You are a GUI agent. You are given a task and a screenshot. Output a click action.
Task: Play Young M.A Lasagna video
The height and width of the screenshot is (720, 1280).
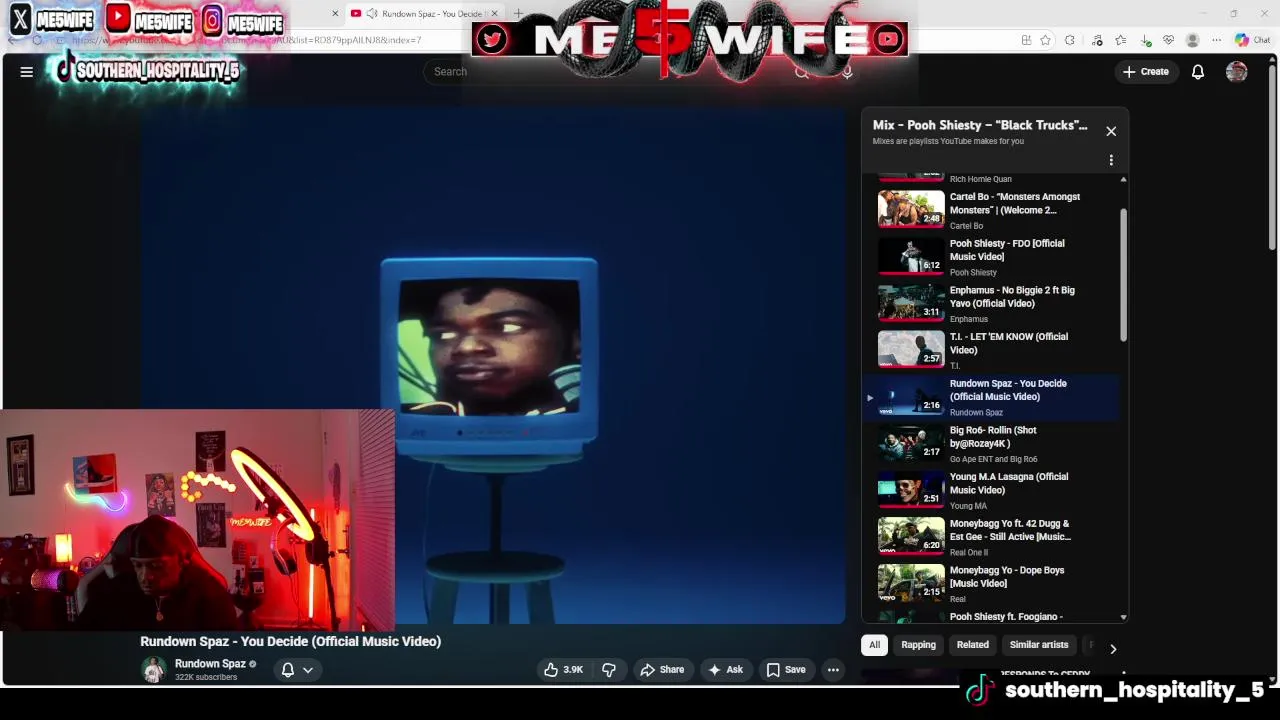click(990, 490)
